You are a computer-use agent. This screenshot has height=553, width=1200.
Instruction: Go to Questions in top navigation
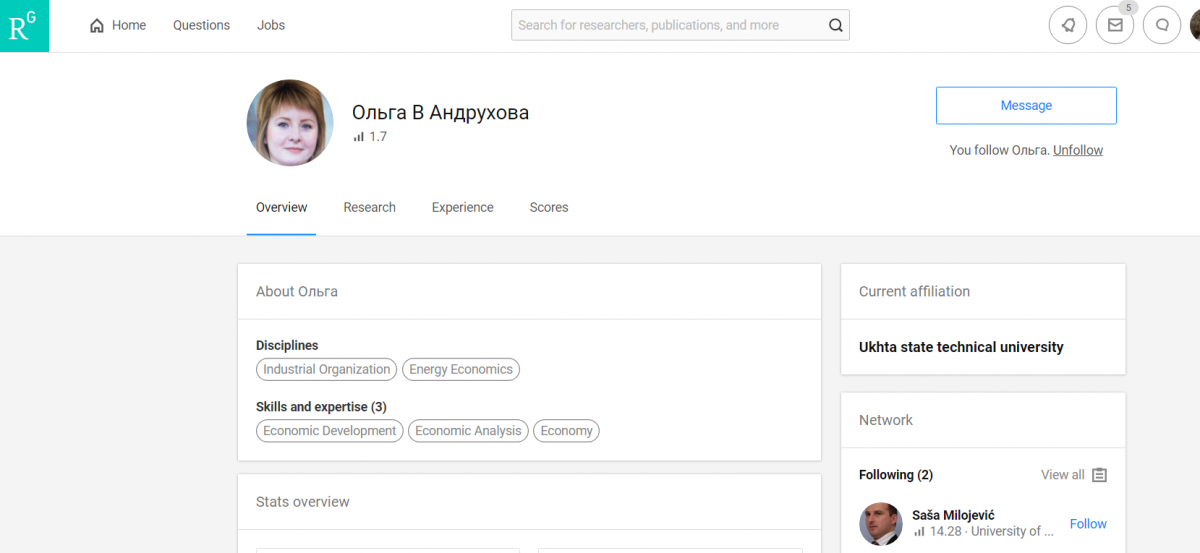[x=201, y=26]
